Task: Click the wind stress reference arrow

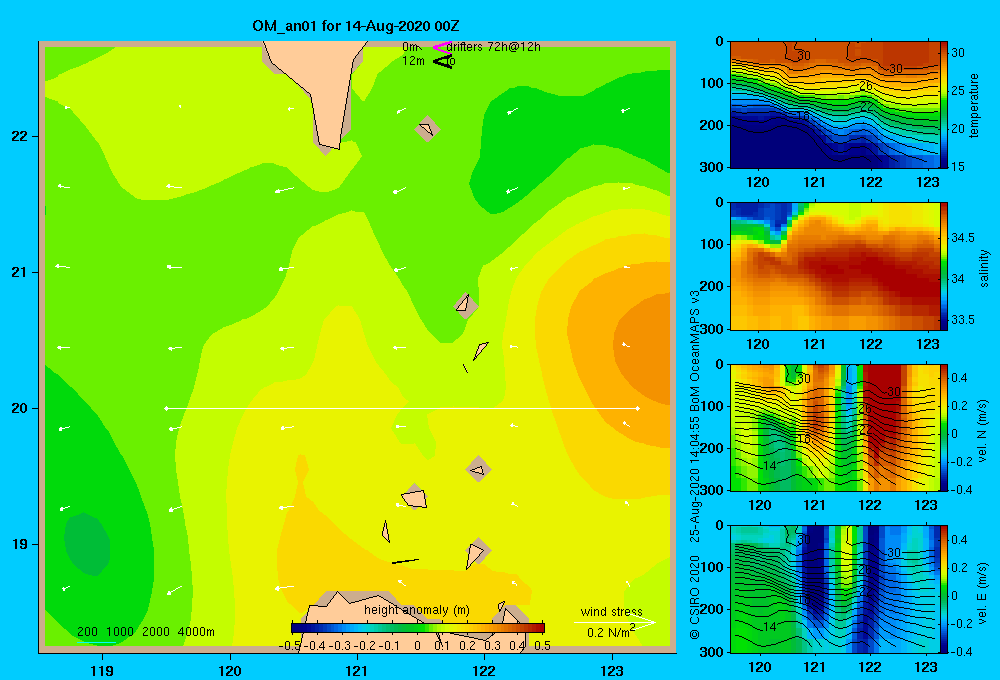Action: 614,623
